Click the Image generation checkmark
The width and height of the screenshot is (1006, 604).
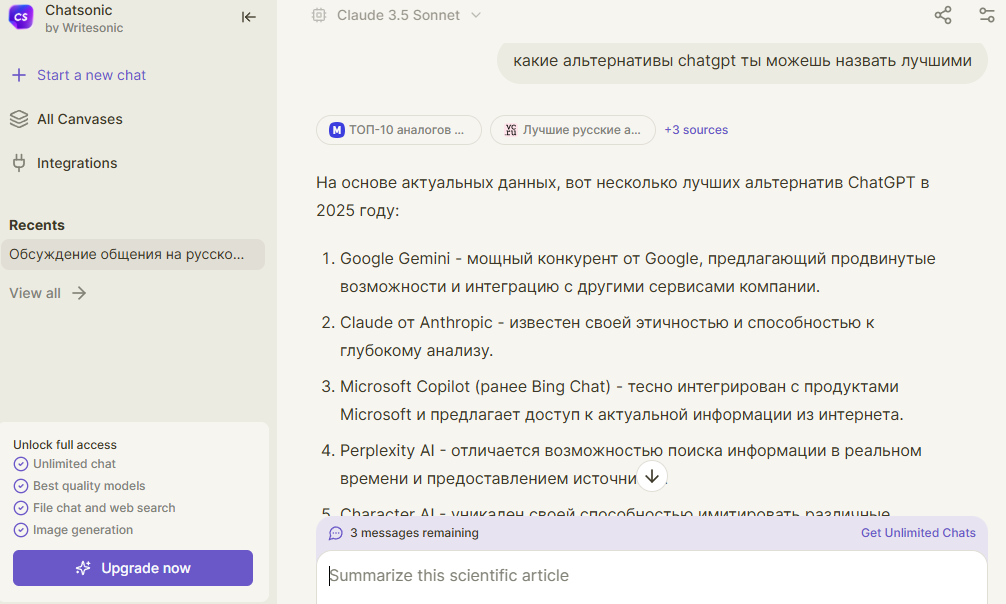coord(21,530)
